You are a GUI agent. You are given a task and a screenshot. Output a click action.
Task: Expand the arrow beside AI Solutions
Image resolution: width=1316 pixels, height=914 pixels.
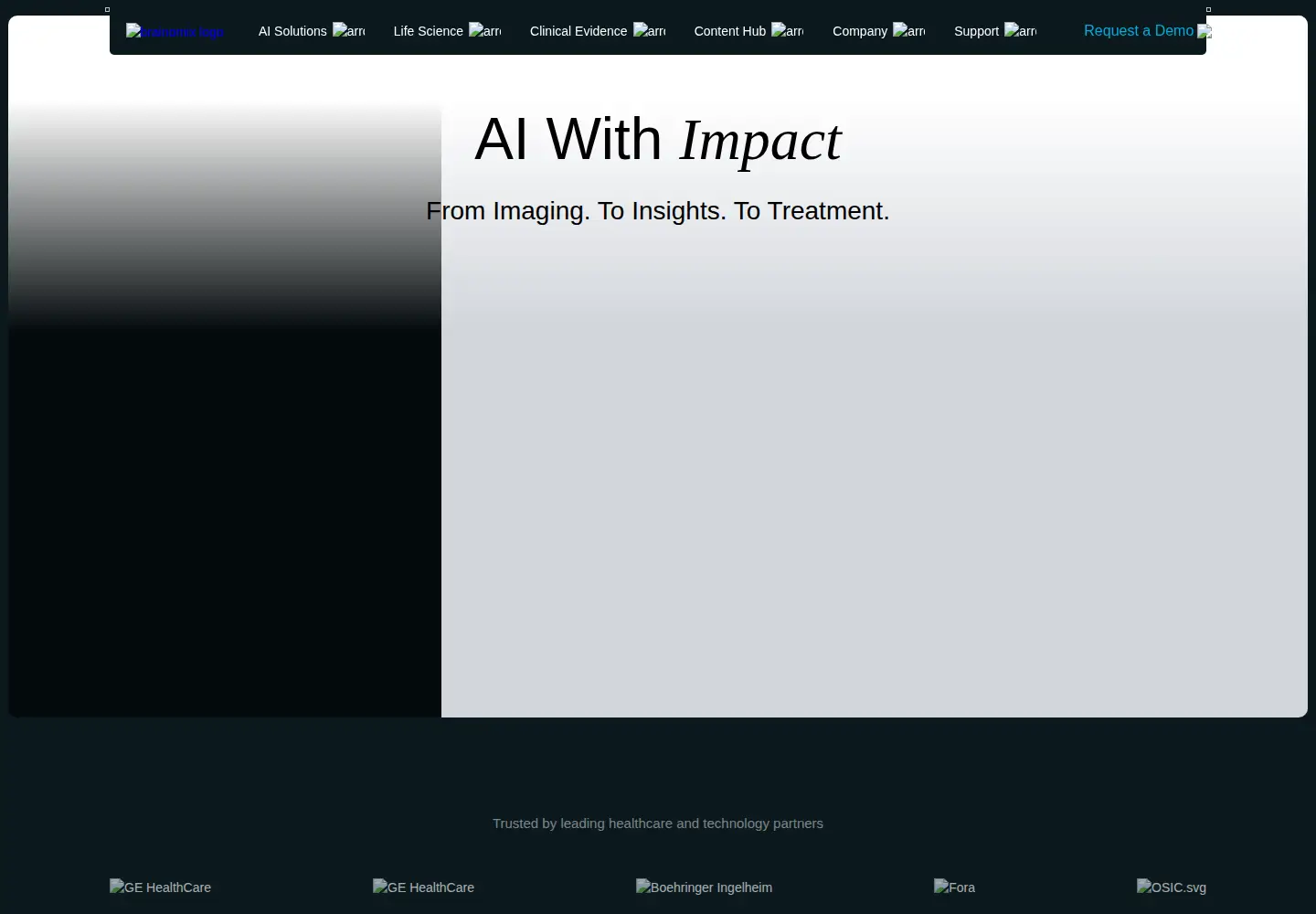pyautogui.click(x=348, y=31)
